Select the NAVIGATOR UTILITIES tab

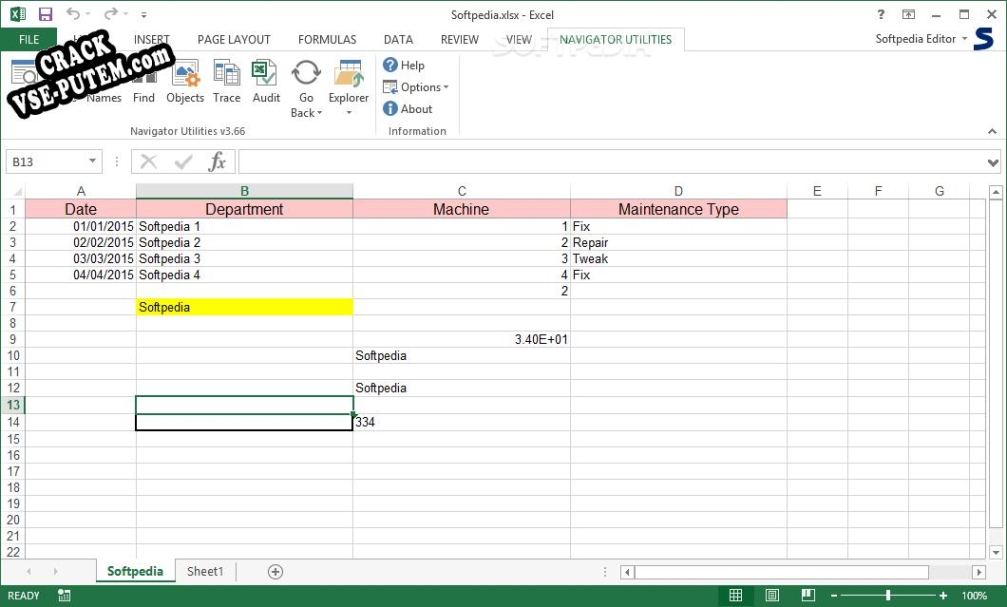click(x=615, y=39)
